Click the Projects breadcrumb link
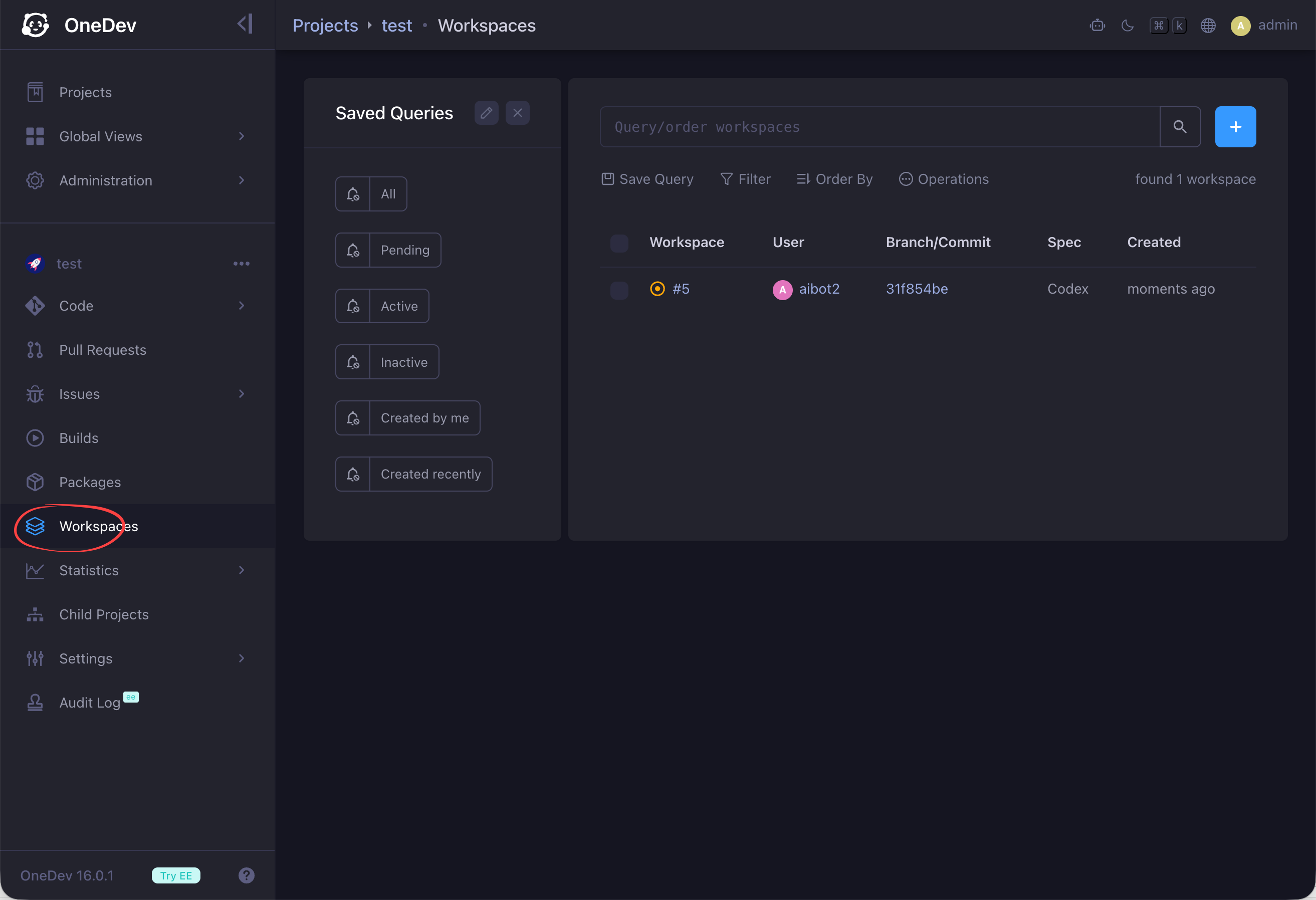 click(x=325, y=26)
